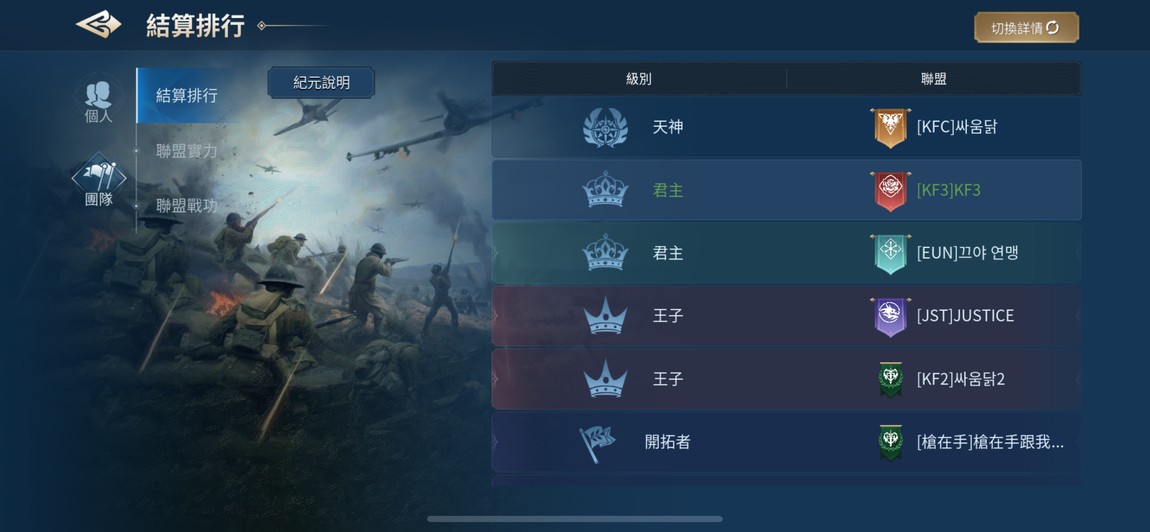Tap the back arrow icon

[98, 24]
